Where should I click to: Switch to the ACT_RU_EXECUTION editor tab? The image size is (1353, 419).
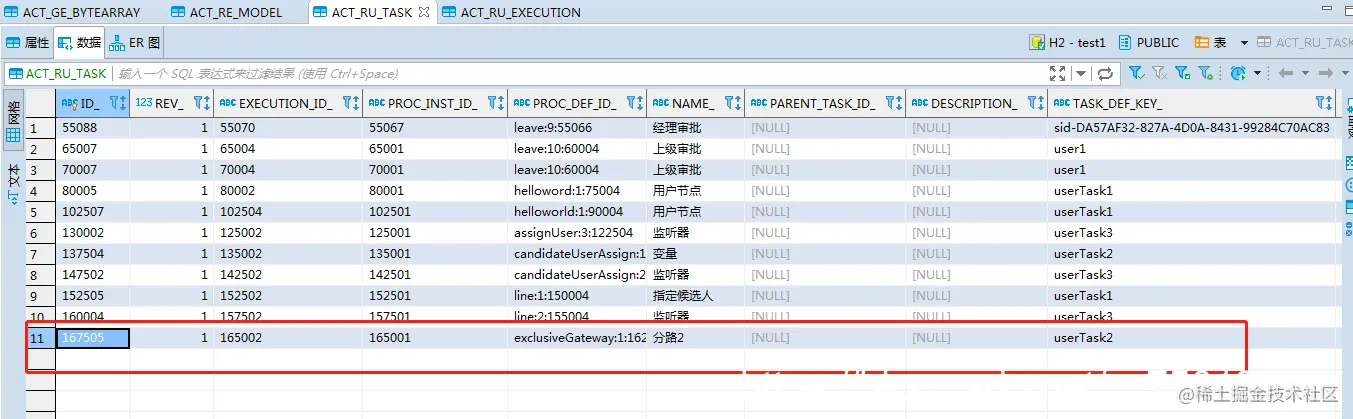(x=510, y=13)
